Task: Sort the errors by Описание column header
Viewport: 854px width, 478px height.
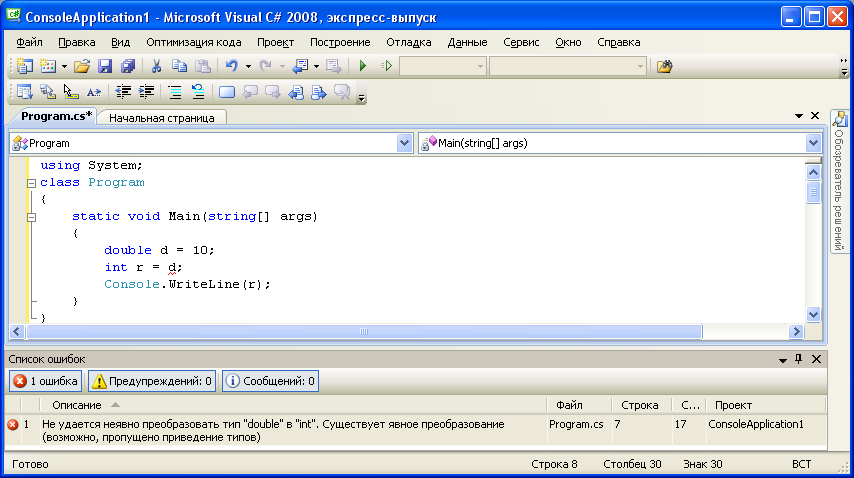Action: click(293, 405)
